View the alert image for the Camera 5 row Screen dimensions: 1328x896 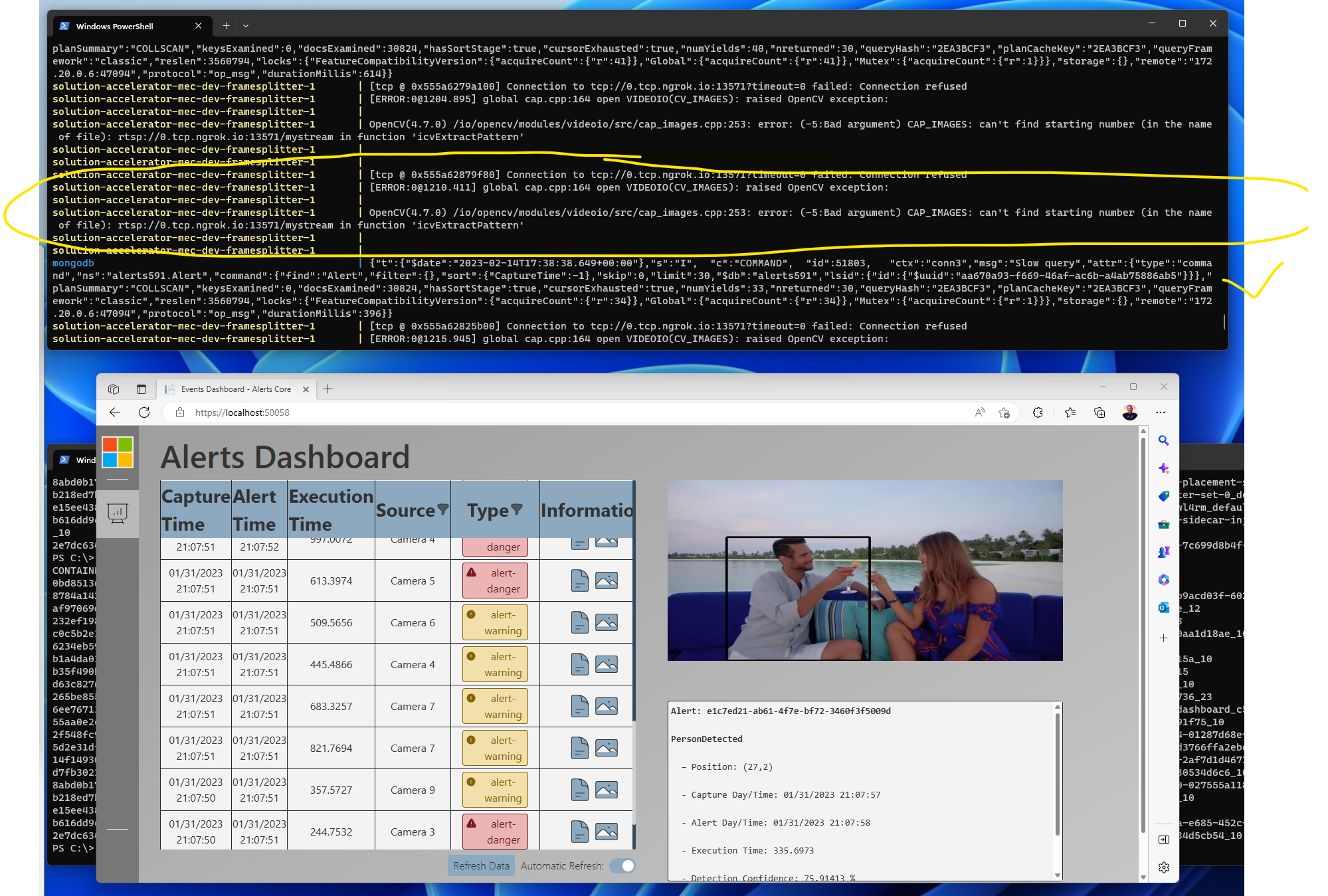pyautogui.click(x=606, y=580)
